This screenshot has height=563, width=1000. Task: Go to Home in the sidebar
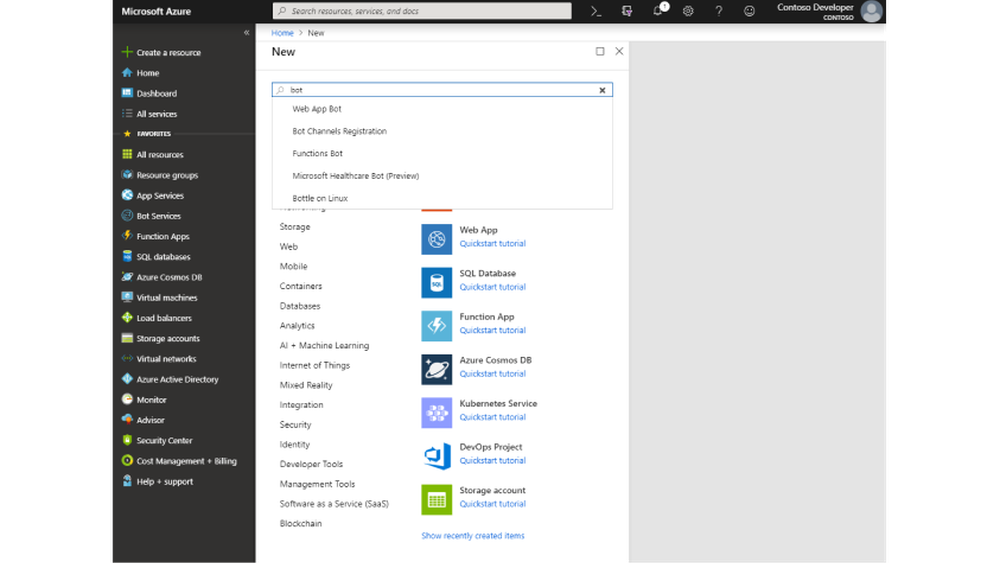(x=147, y=73)
